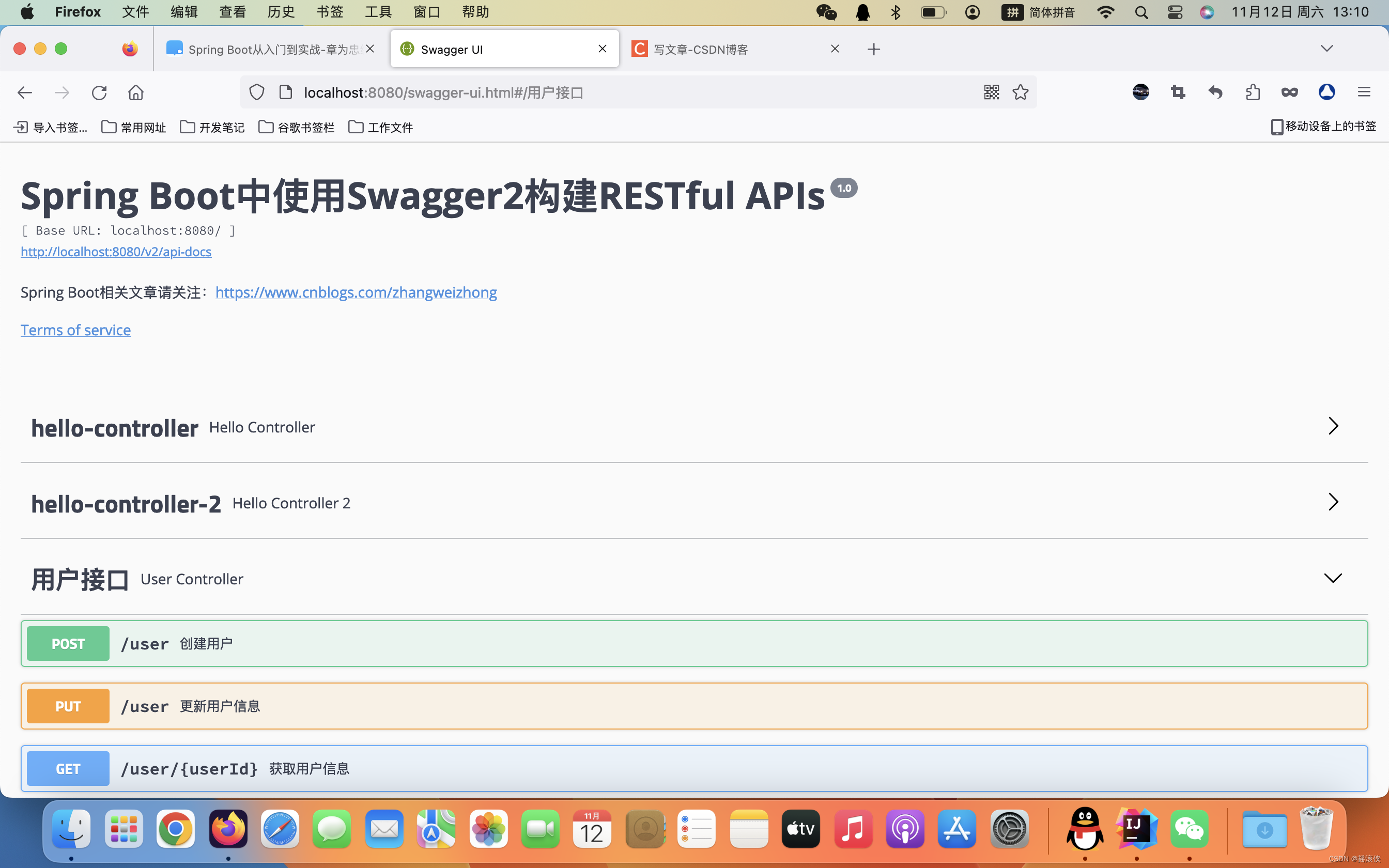The width and height of the screenshot is (1389, 868).
Task: Open the Terms of service link
Action: [76, 330]
